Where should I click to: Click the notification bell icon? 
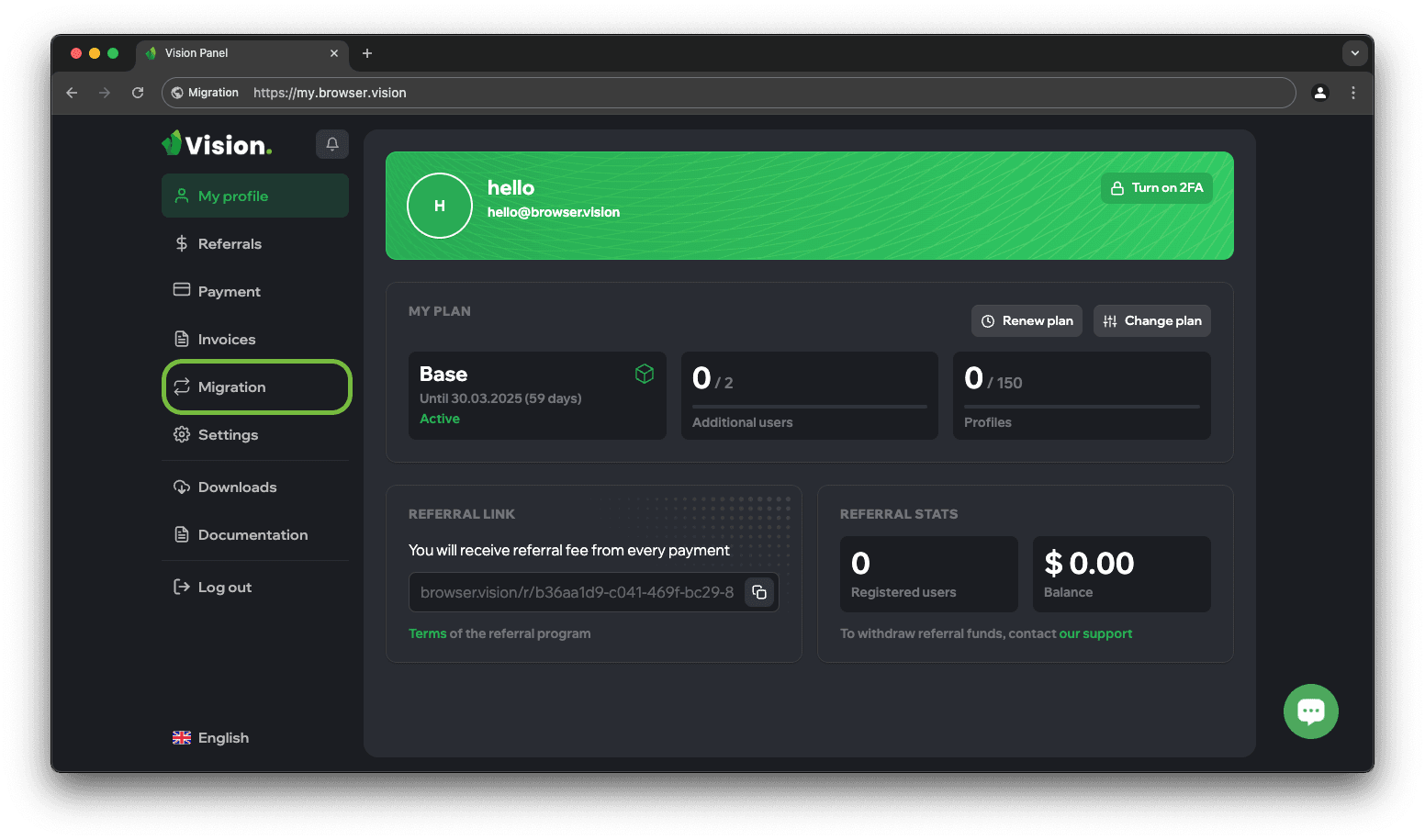pyautogui.click(x=332, y=144)
